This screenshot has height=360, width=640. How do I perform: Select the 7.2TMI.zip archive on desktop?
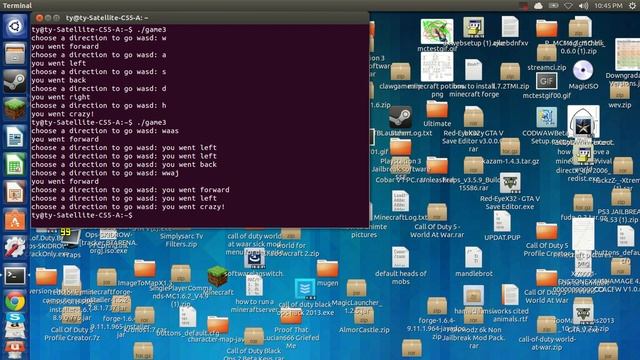tap(510, 72)
